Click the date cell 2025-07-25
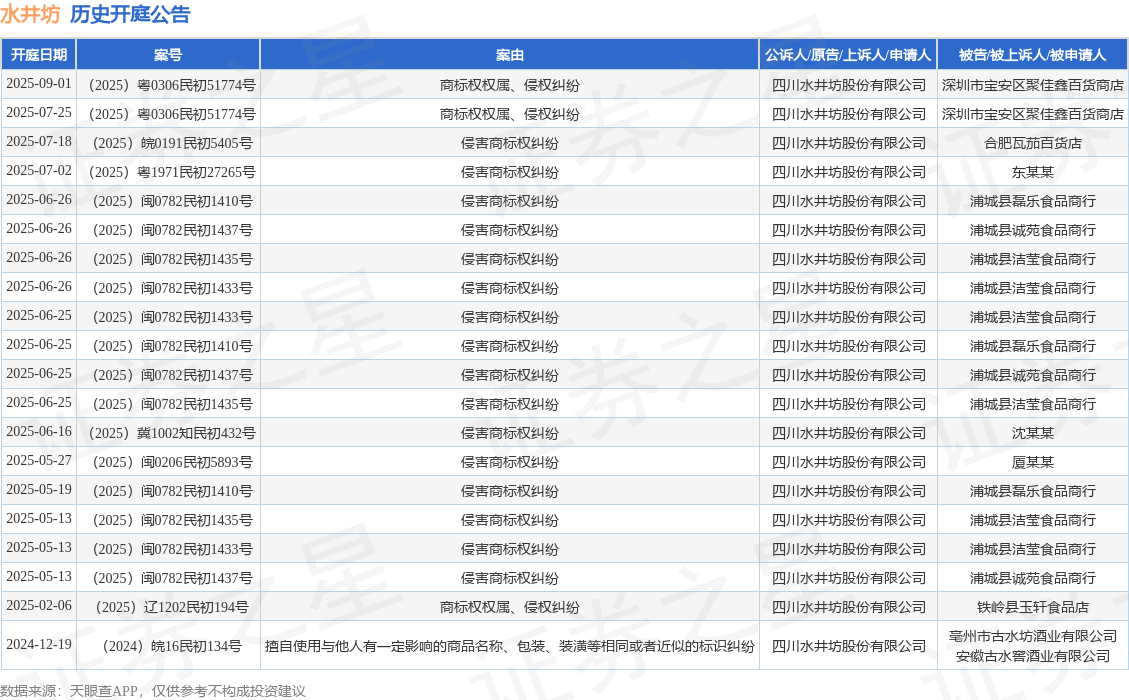 coord(39,112)
